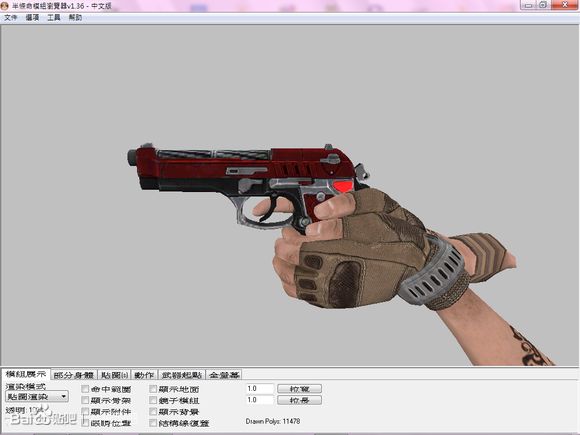Click the 拉寬 widen button
The height and width of the screenshot is (435, 580).
(x=299, y=389)
